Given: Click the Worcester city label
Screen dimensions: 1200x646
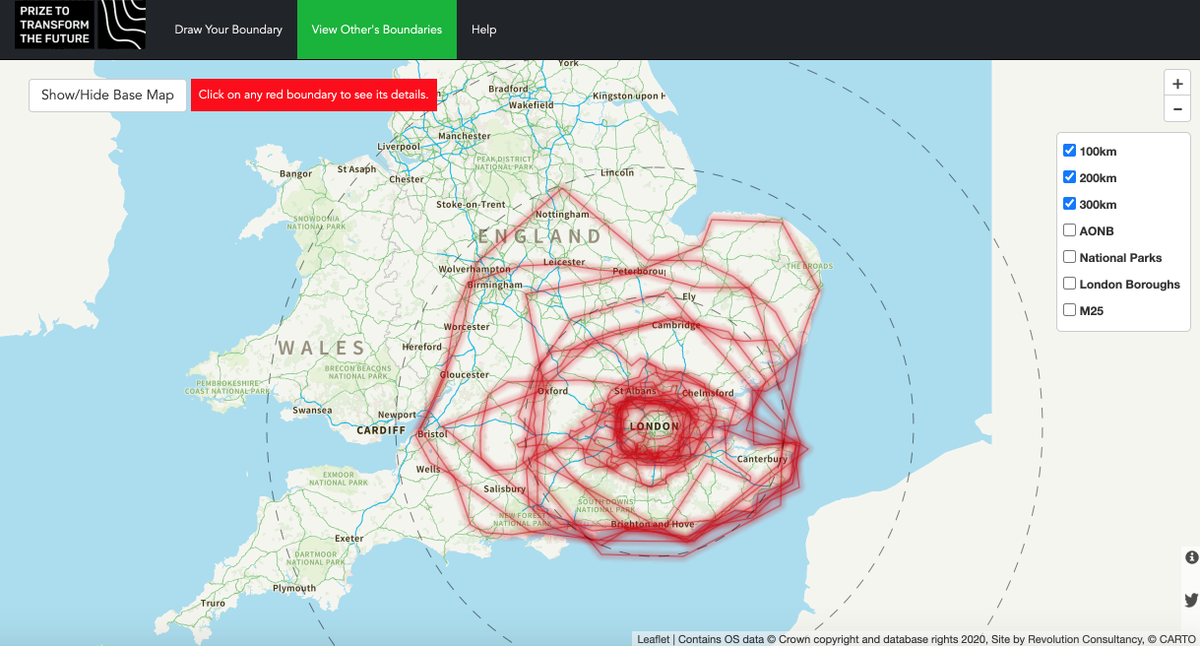Looking at the screenshot, I should tap(467, 327).
